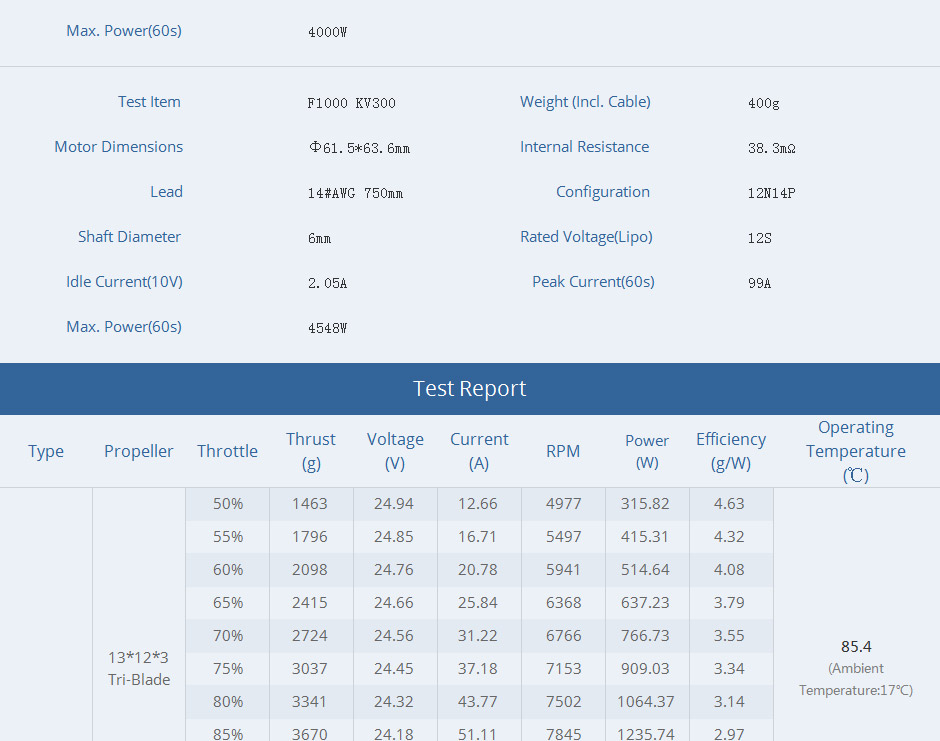Click the Power (W) column header
Screen dimensions: 940x741
pyautogui.click(x=647, y=451)
